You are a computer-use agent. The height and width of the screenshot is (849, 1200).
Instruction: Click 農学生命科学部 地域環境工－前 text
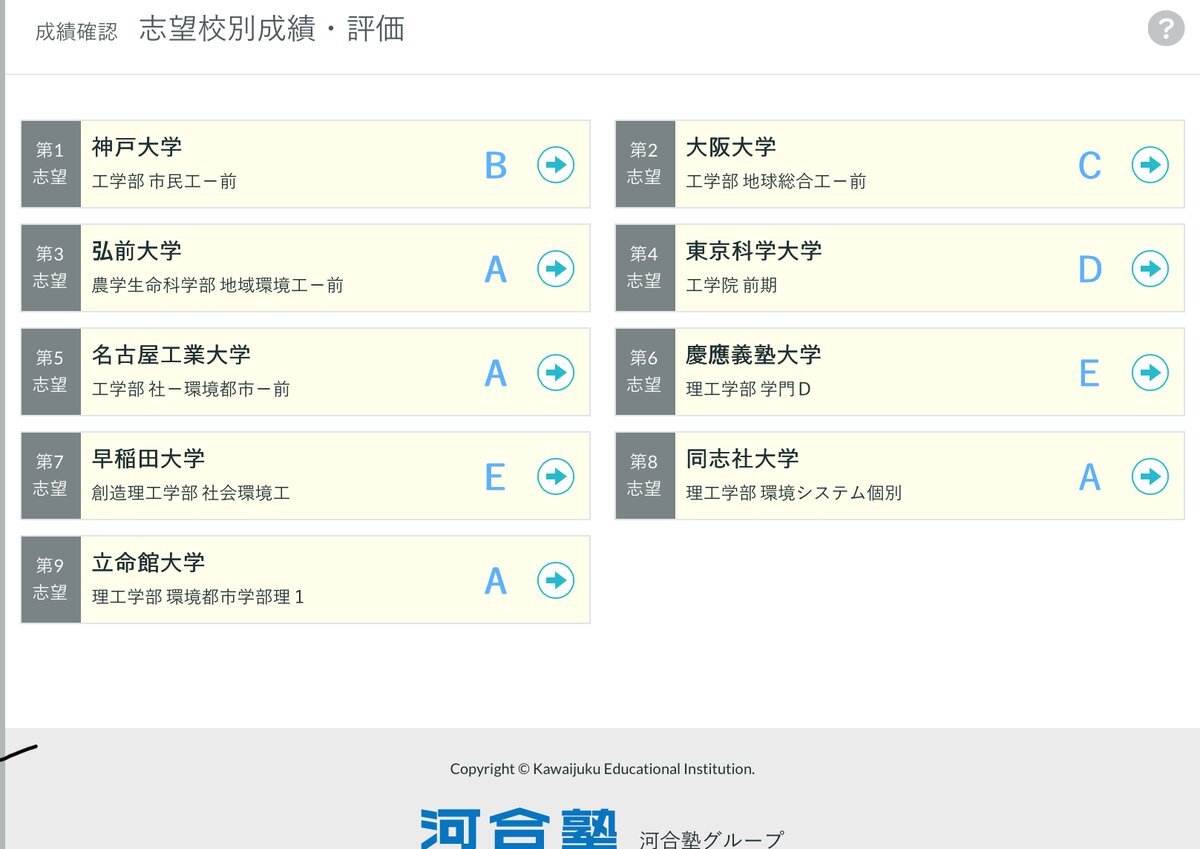pyautogui.click(x=218, y=286)
